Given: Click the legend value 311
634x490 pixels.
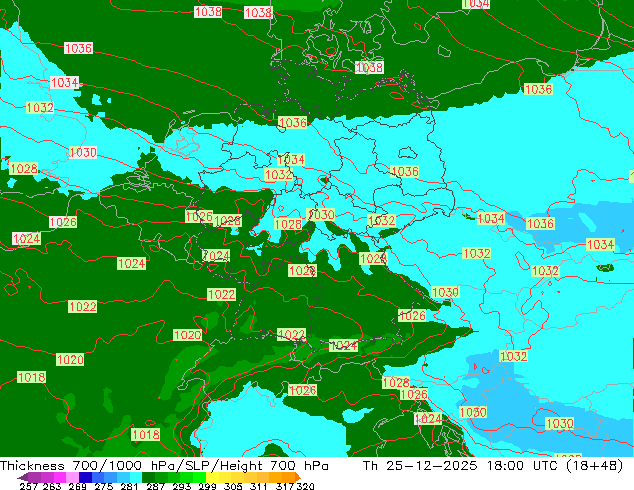Looking at the screenshot, I should click(259, 486).
